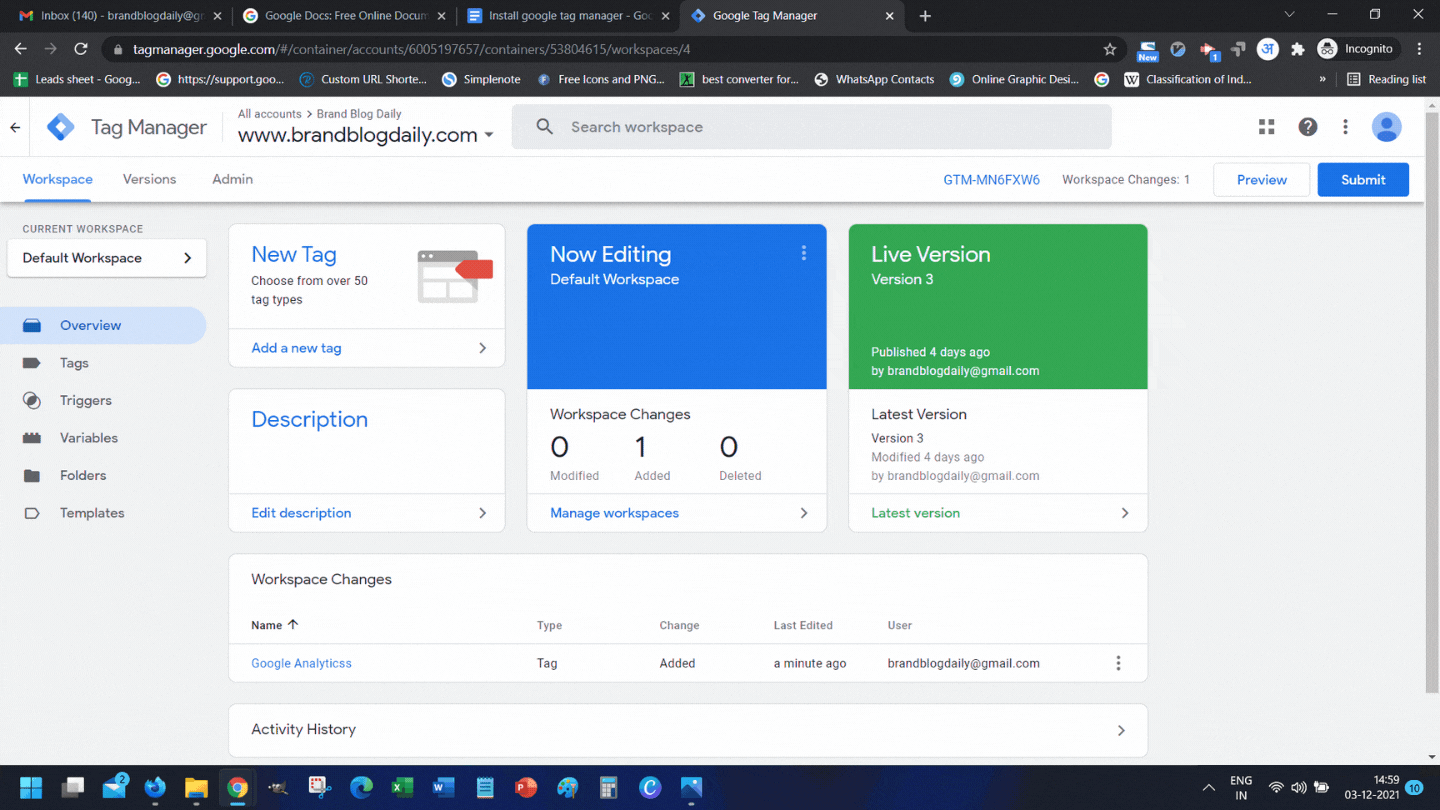Open the Reading list button
This screenshot has width=1440, height=810.
(x=1386, y=79)
